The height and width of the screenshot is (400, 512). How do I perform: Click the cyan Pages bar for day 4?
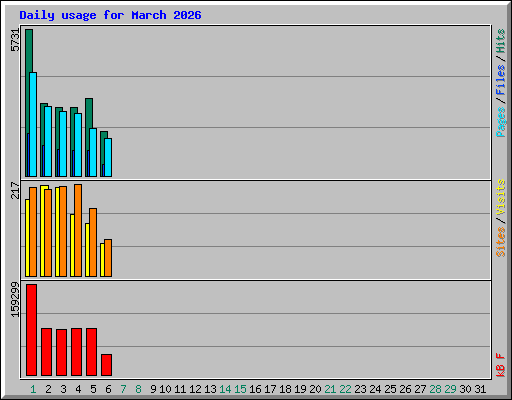tap(78, 145)
